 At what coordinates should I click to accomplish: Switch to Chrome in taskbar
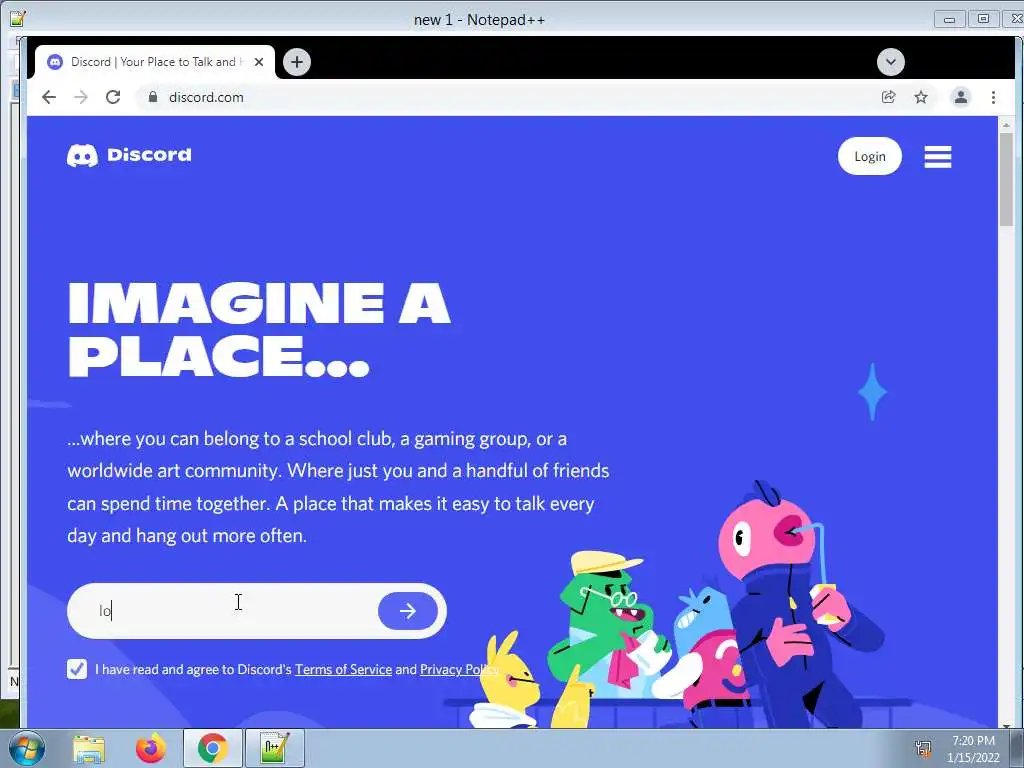point(213,748)
